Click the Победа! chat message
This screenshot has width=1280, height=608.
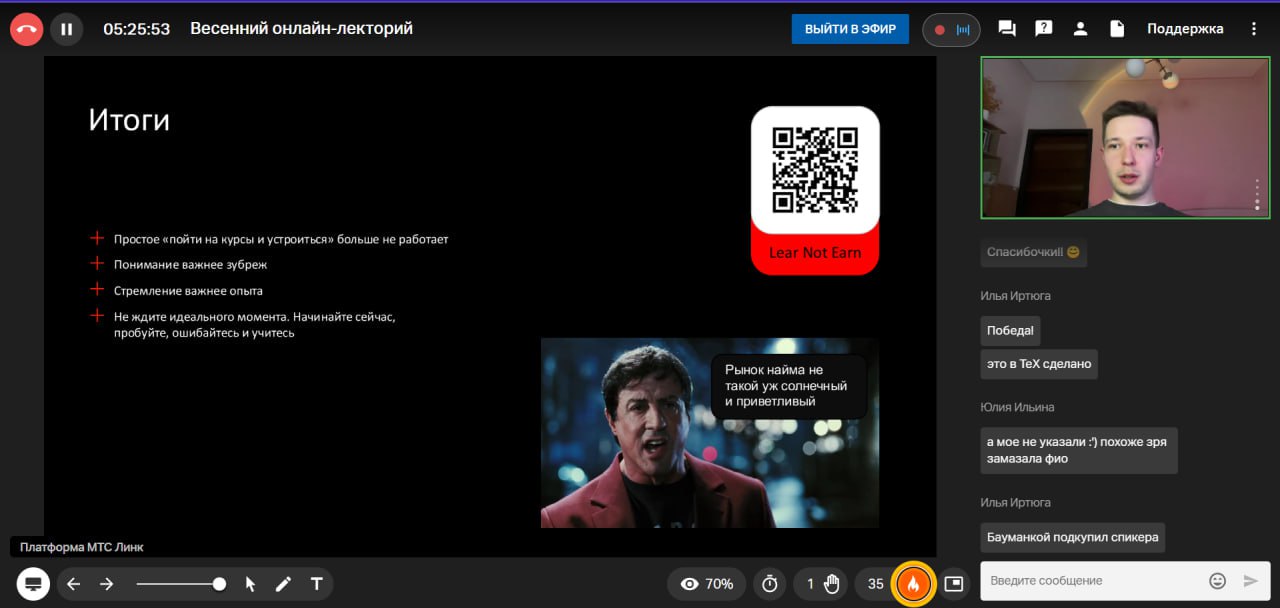click(x=1010, y=331)
